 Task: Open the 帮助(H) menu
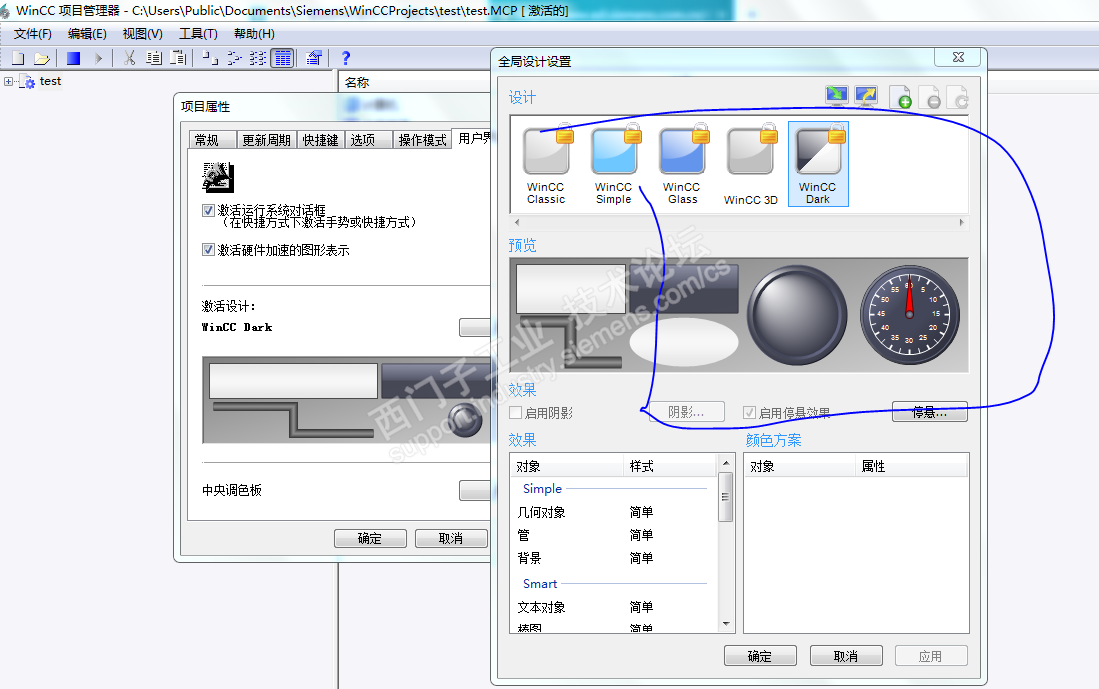[x=254, y=34]
